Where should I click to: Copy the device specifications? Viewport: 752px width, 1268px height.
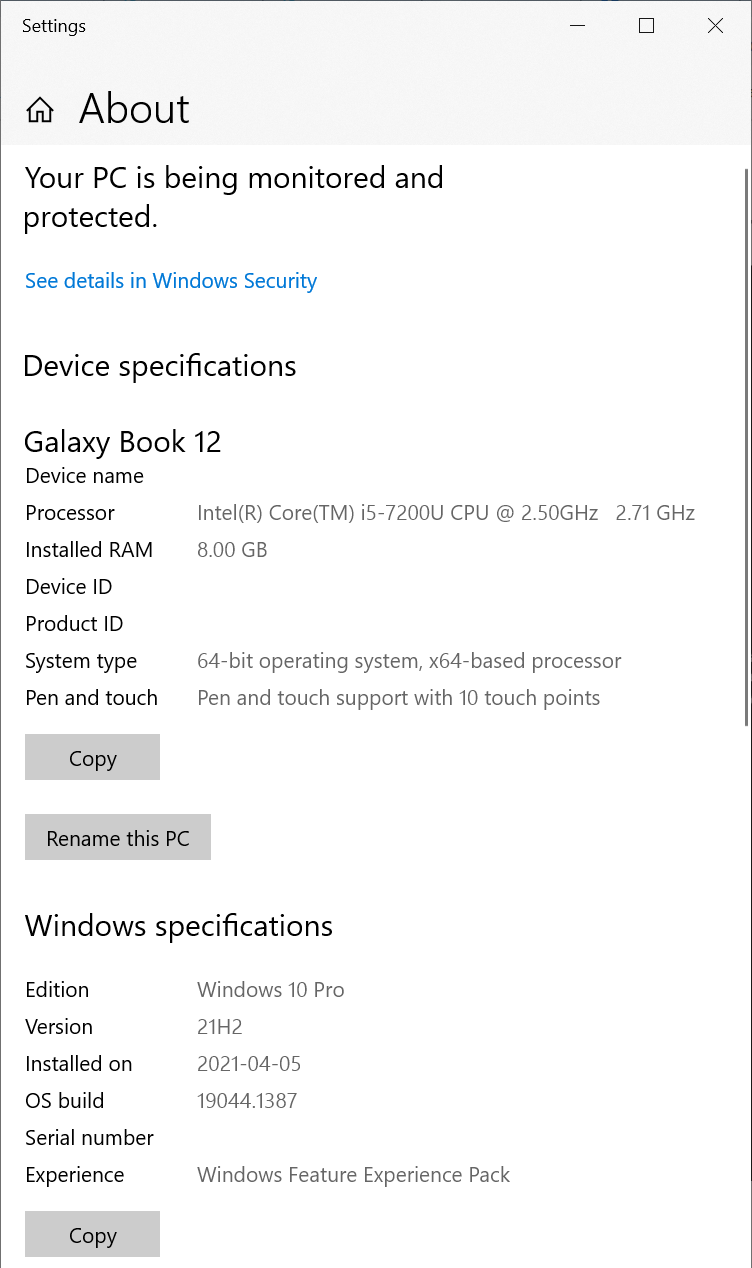(92, 757)
